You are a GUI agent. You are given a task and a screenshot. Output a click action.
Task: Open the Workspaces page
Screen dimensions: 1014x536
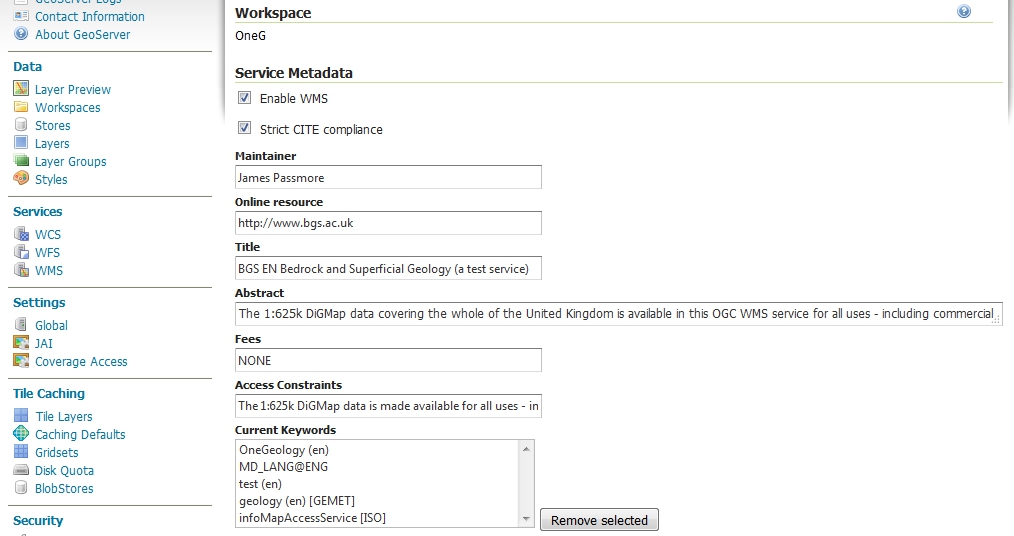point(68,107)
